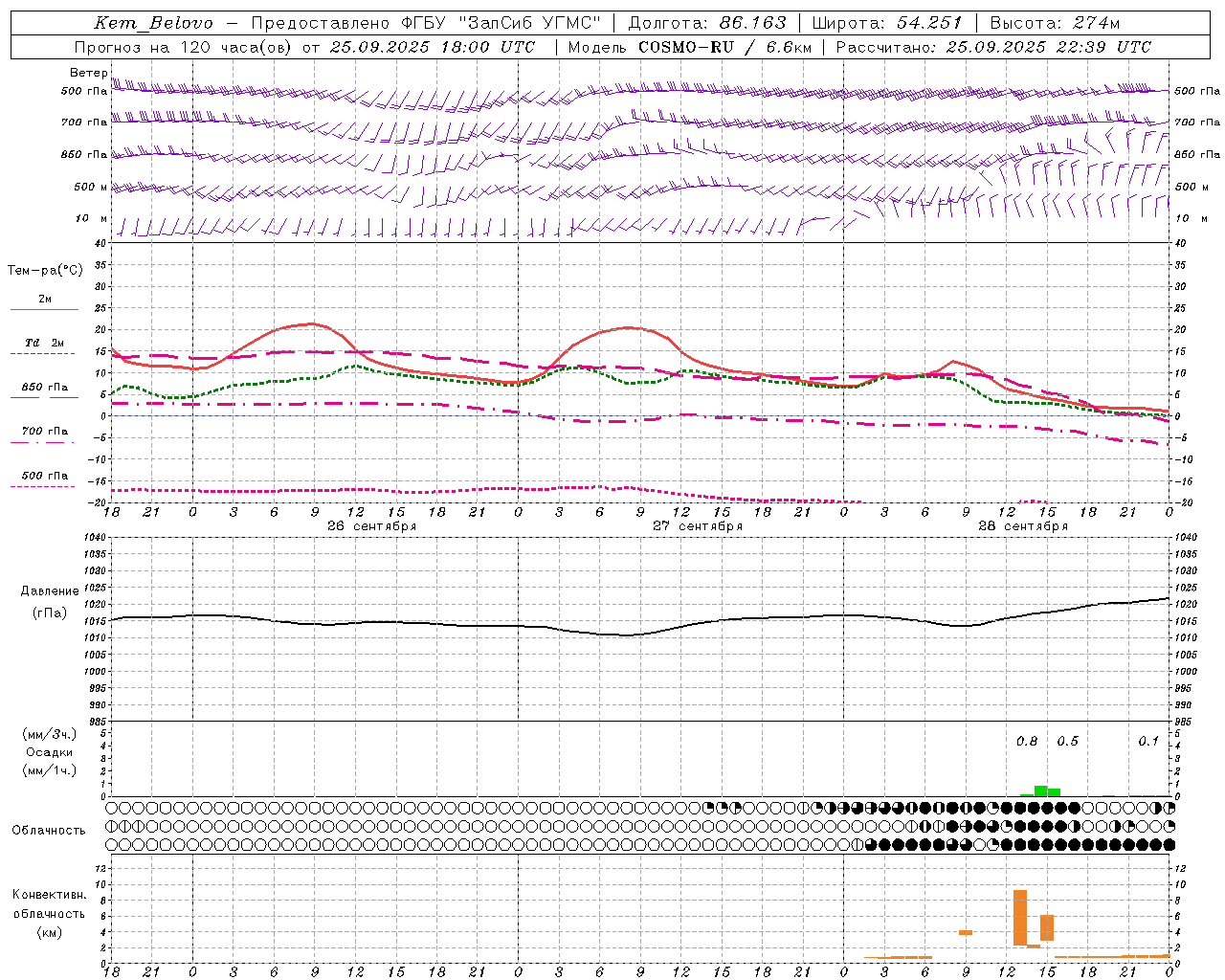
Task: Click the Ветер section label
Action: 89,73
